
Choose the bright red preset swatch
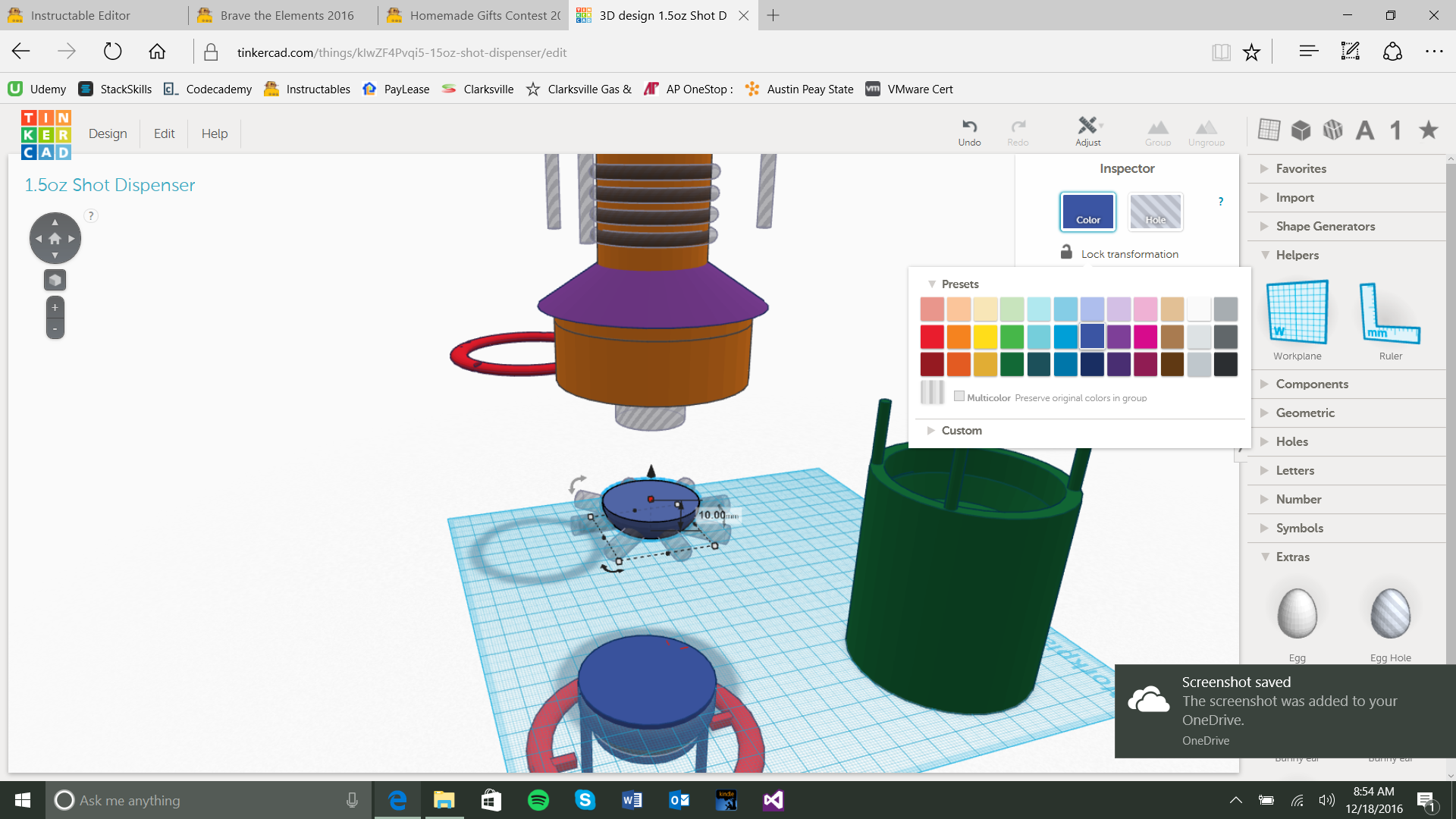(x=932, y=336)
